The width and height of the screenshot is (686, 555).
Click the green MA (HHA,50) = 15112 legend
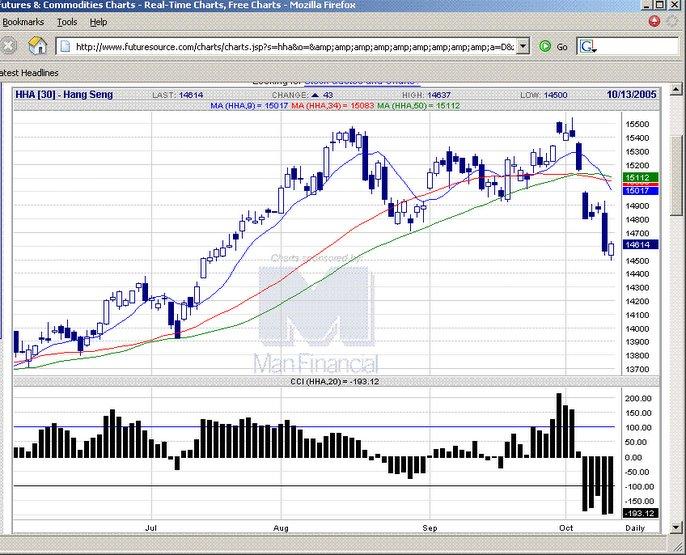(x=419, y=105)
